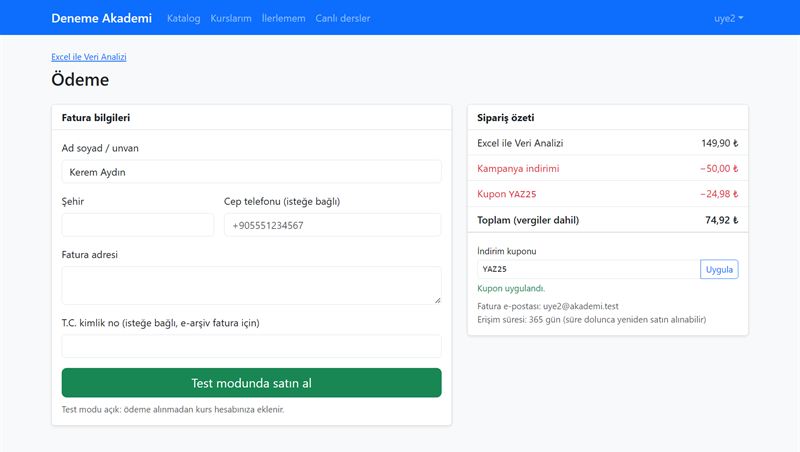Apply coupon with the Uygula button
Image resolution: width=800 pixels, height=452 pixels.
pyautogui.click(x=719, y=269)
